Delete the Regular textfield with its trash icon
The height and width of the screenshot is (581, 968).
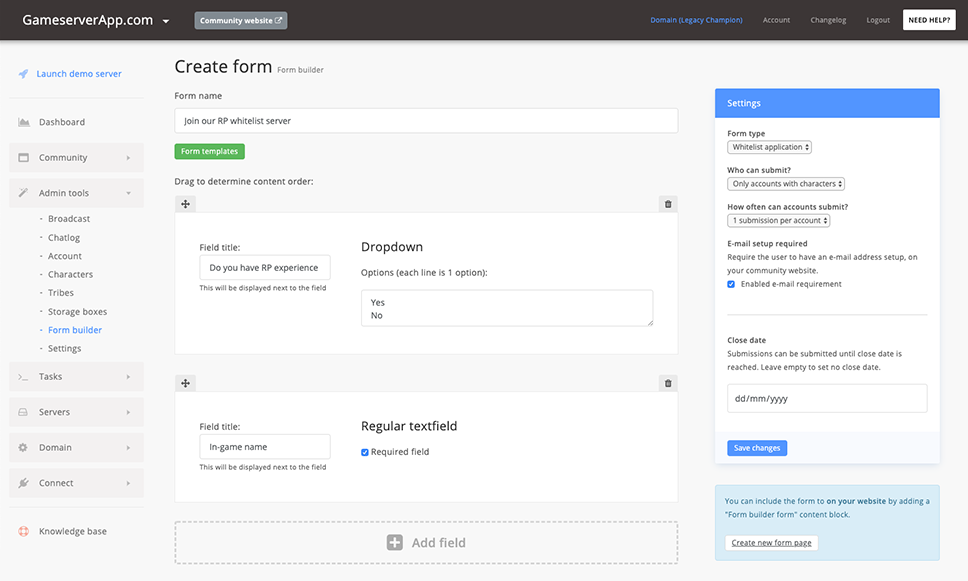[668, 383]
